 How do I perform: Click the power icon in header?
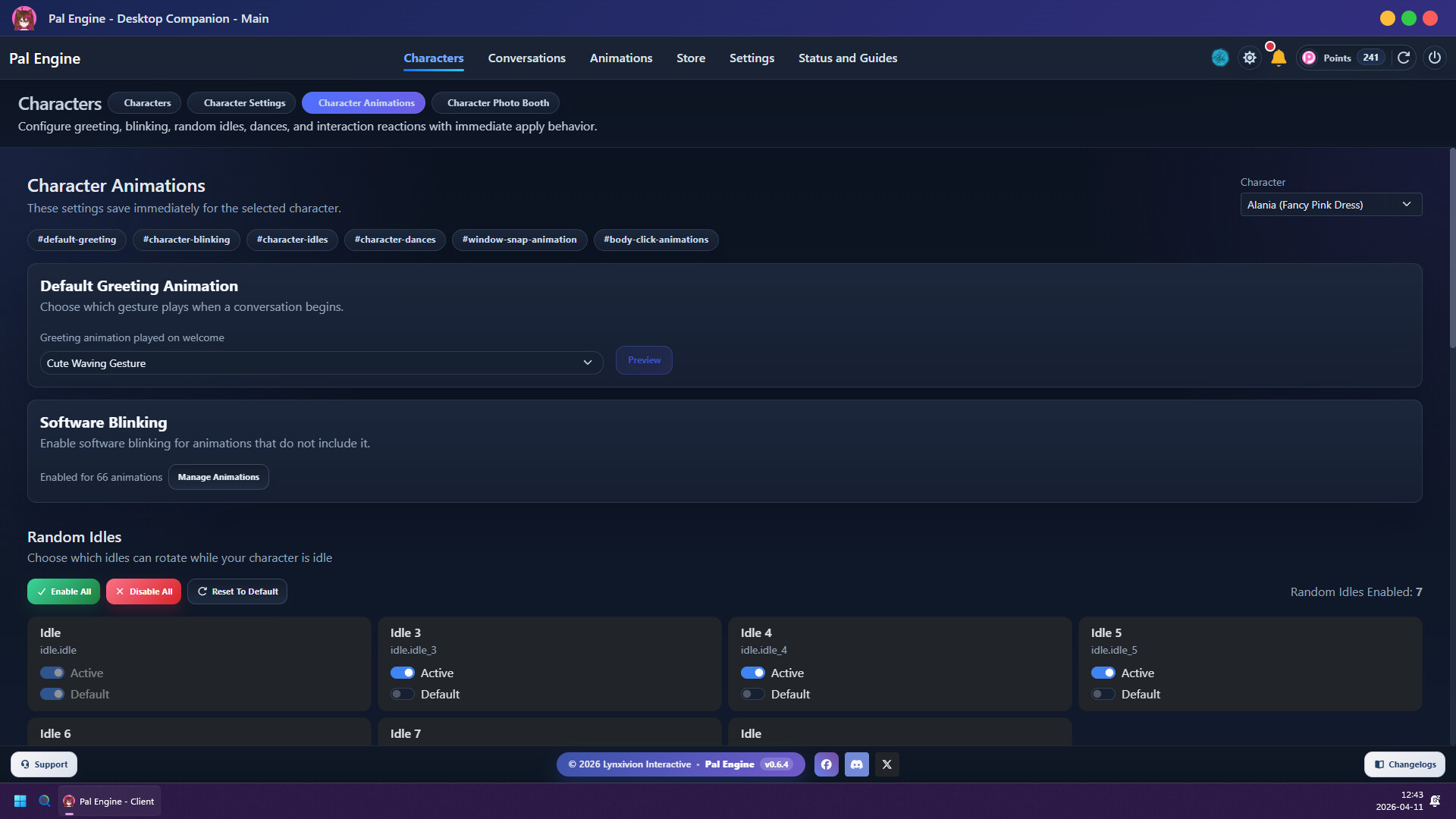click(x=1435, y=58)
